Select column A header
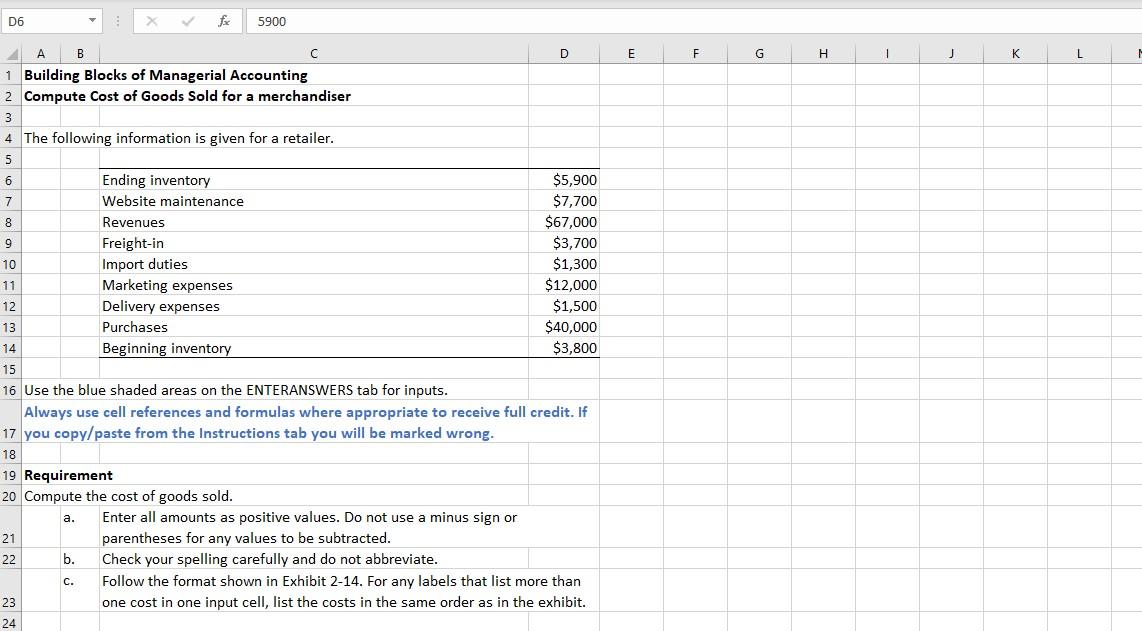This screenshot has height=631, width=1142. [41, 53]
